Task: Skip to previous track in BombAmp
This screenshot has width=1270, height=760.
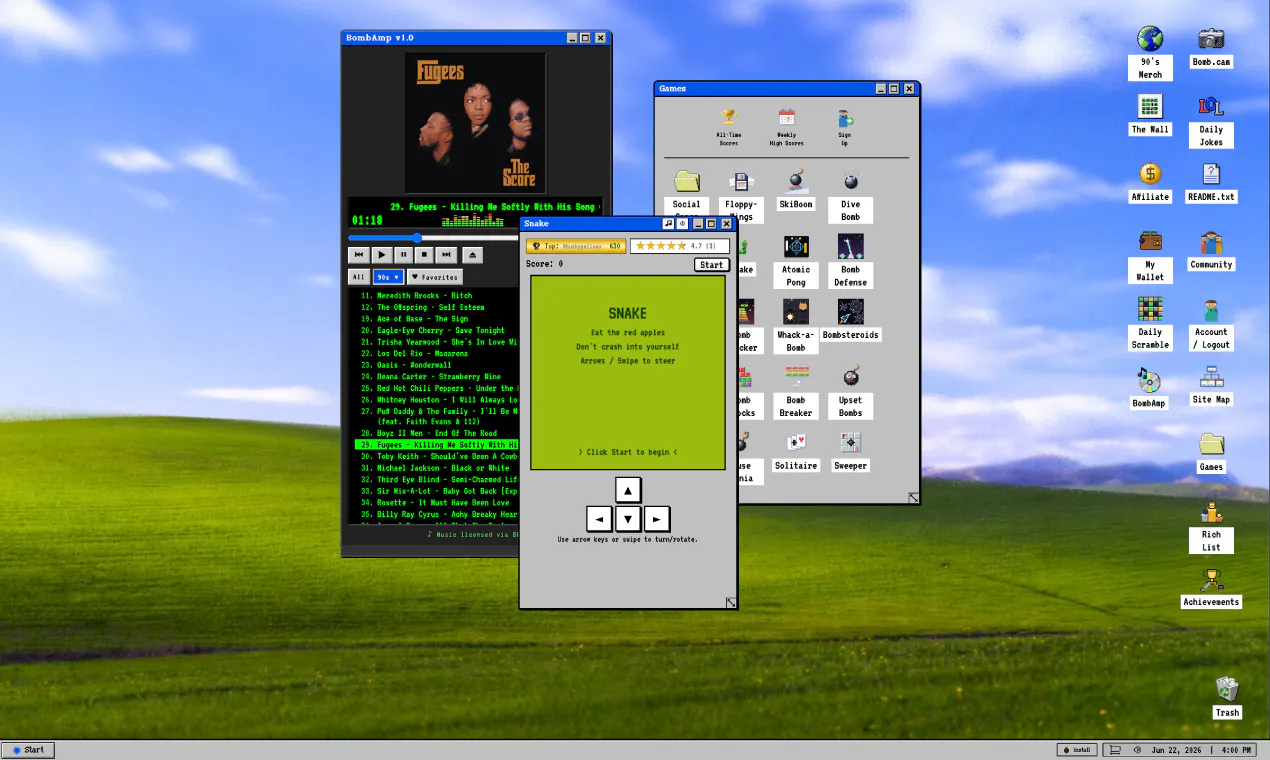Action: [x=359, y=255]
